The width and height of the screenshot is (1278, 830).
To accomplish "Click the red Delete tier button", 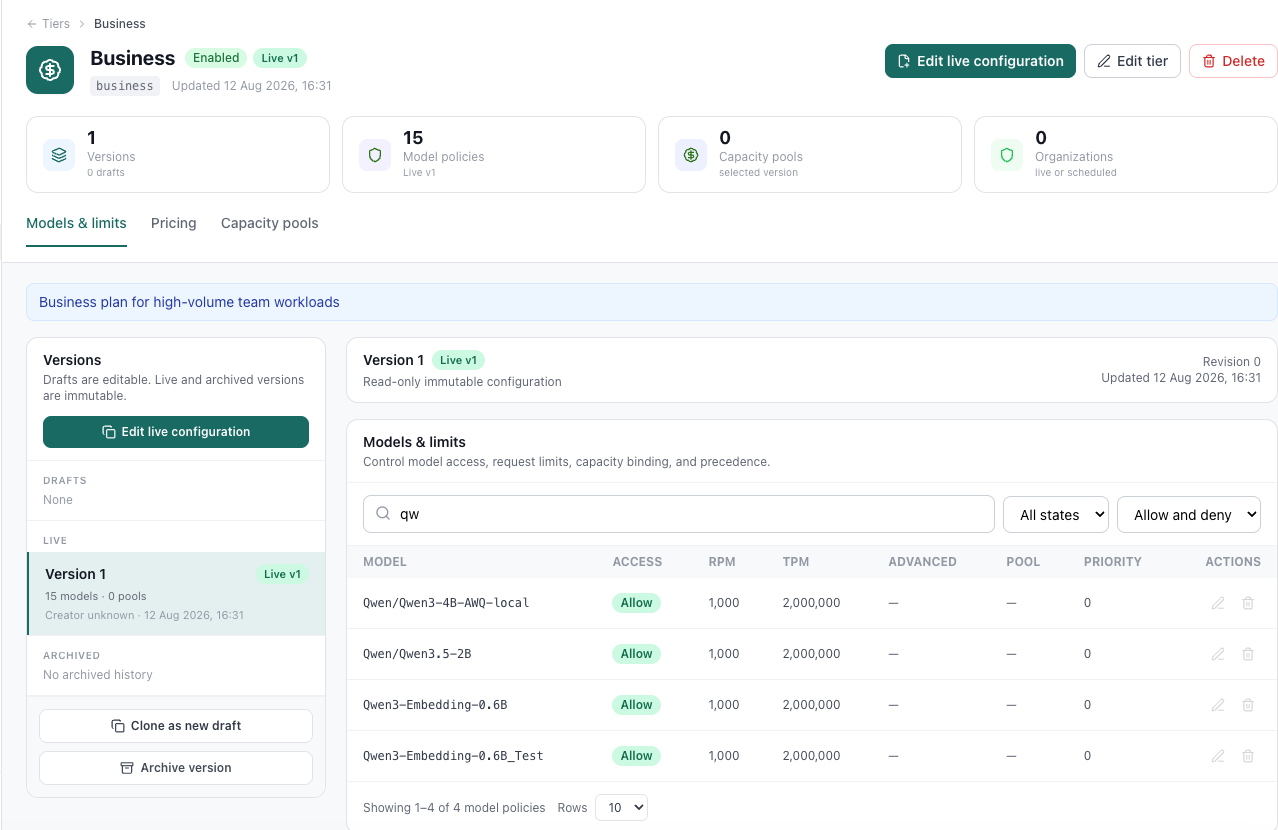I will coord(1233,61).
